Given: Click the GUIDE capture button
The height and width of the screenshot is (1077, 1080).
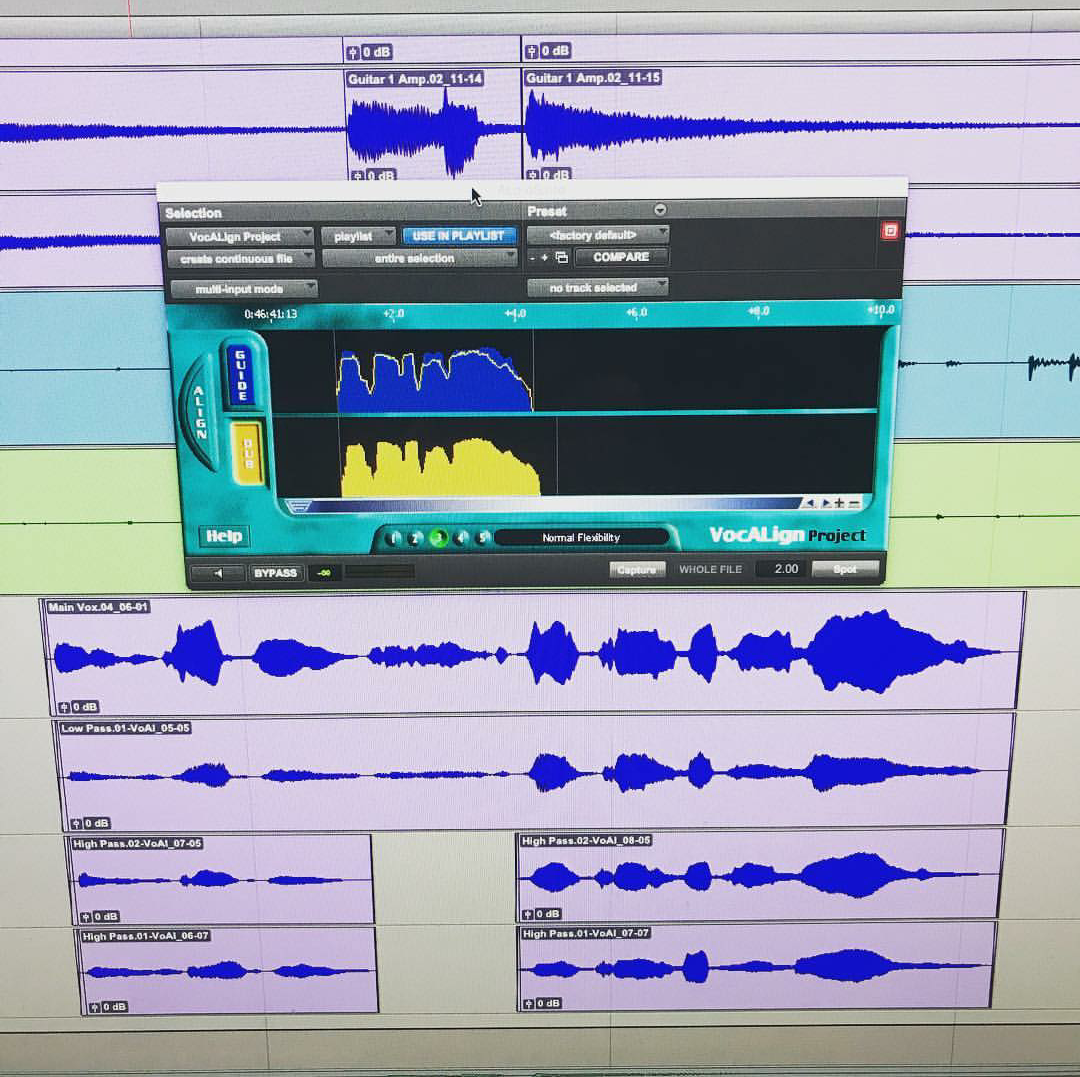Looking at the screenshot, I should point(240,375).
